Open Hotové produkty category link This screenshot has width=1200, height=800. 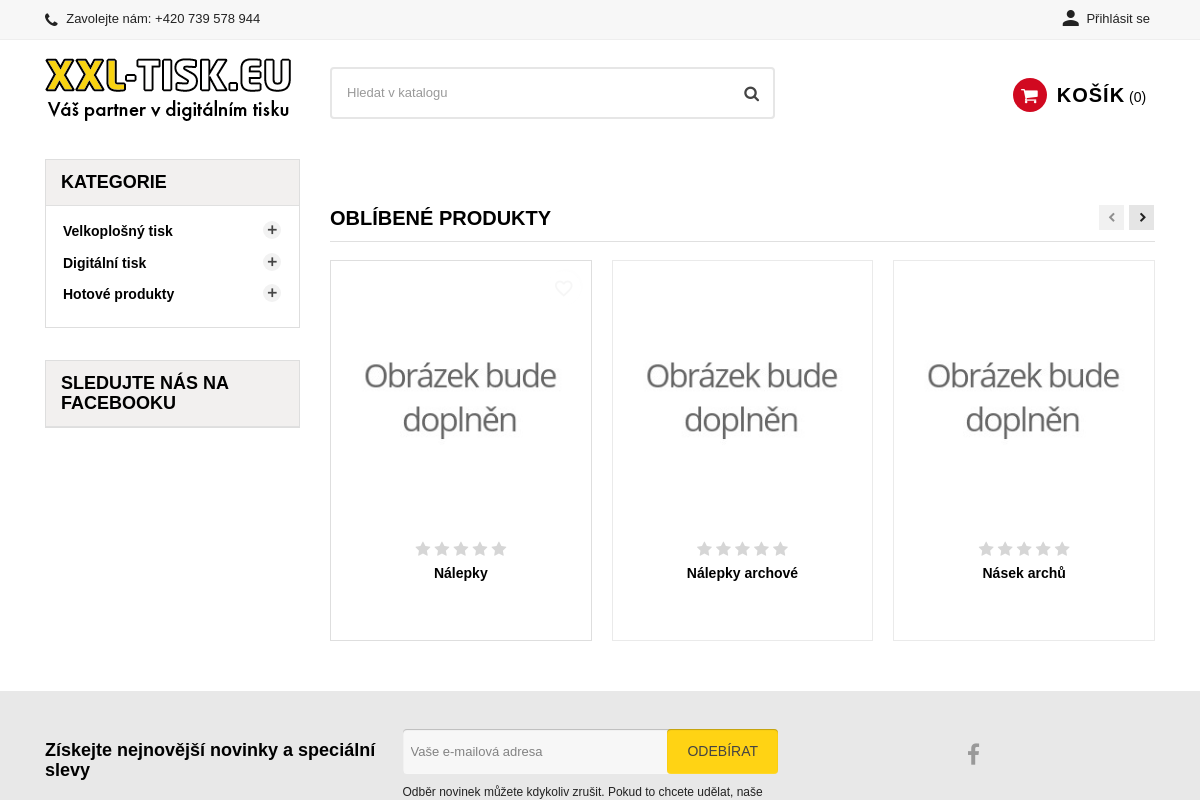point(118,294)
